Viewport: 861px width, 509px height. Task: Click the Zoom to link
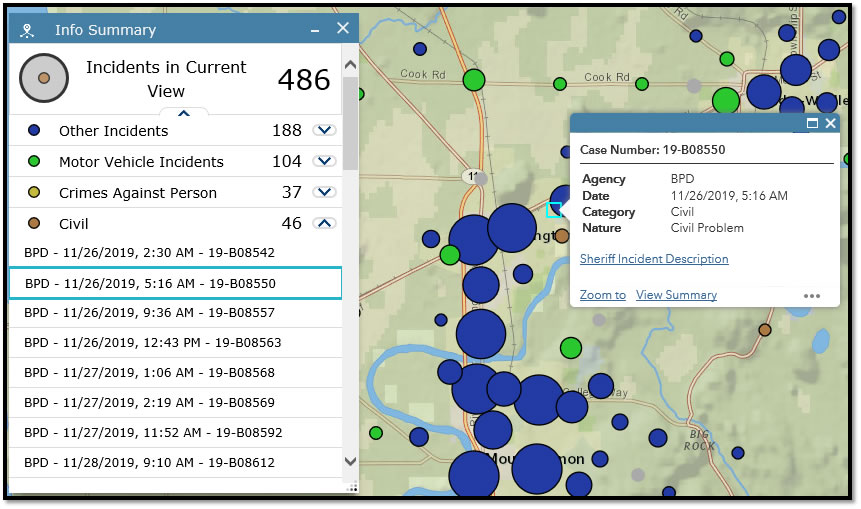tap(602, 295)
